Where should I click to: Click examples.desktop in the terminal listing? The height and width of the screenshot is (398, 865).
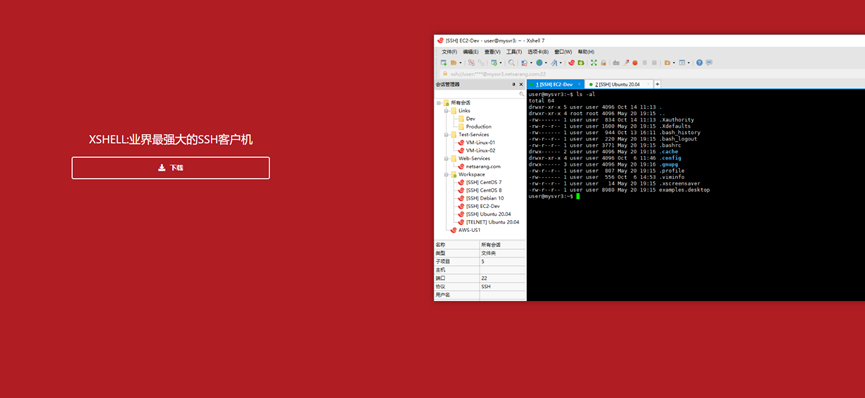pyautogui.click(x=684, y=190)
